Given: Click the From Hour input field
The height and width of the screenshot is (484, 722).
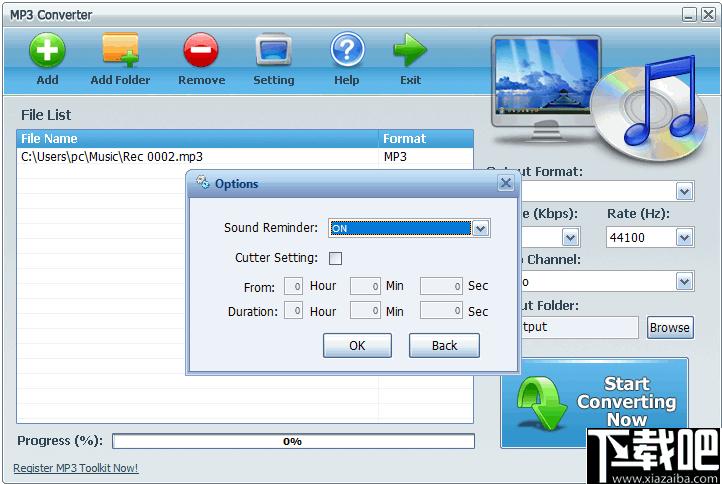Looking at the screenshot, I should [293, 286].
